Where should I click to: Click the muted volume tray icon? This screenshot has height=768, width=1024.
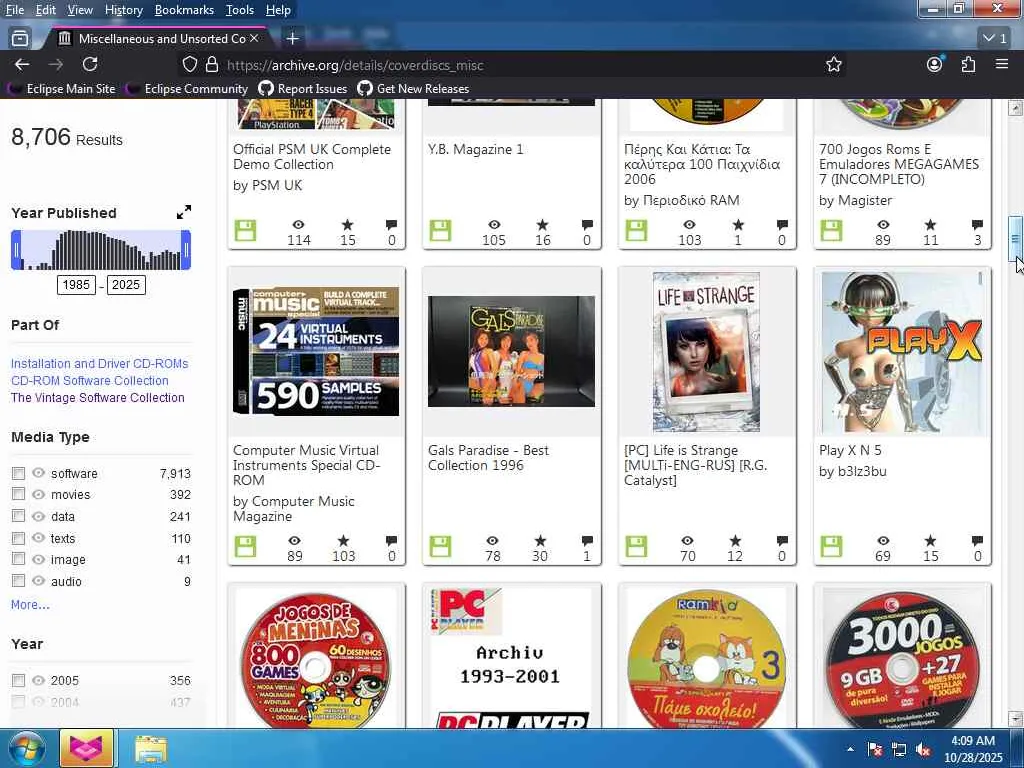[x=923, y=750]
